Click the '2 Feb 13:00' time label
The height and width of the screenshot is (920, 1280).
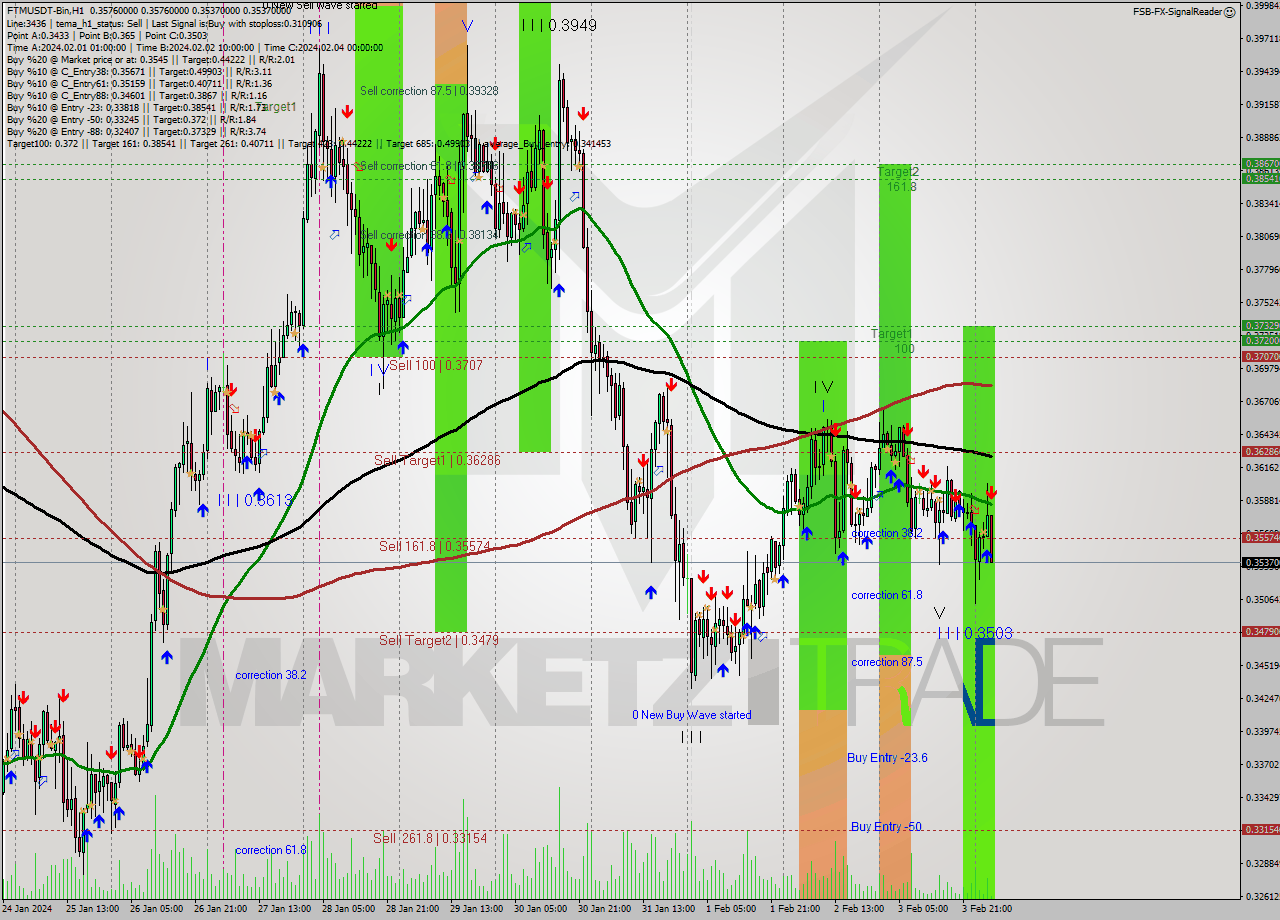coord(859,909)
